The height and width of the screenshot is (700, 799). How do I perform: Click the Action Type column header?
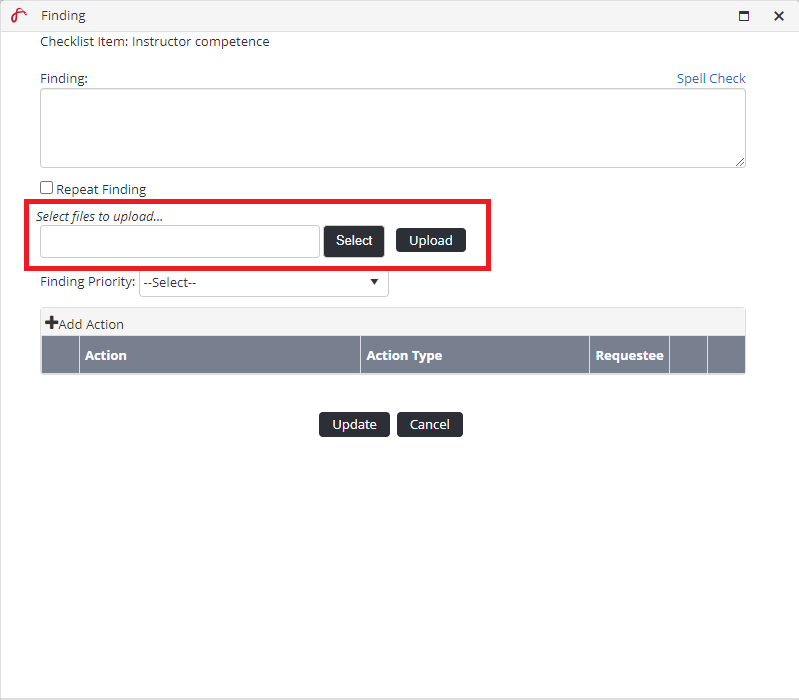[404, 355]
